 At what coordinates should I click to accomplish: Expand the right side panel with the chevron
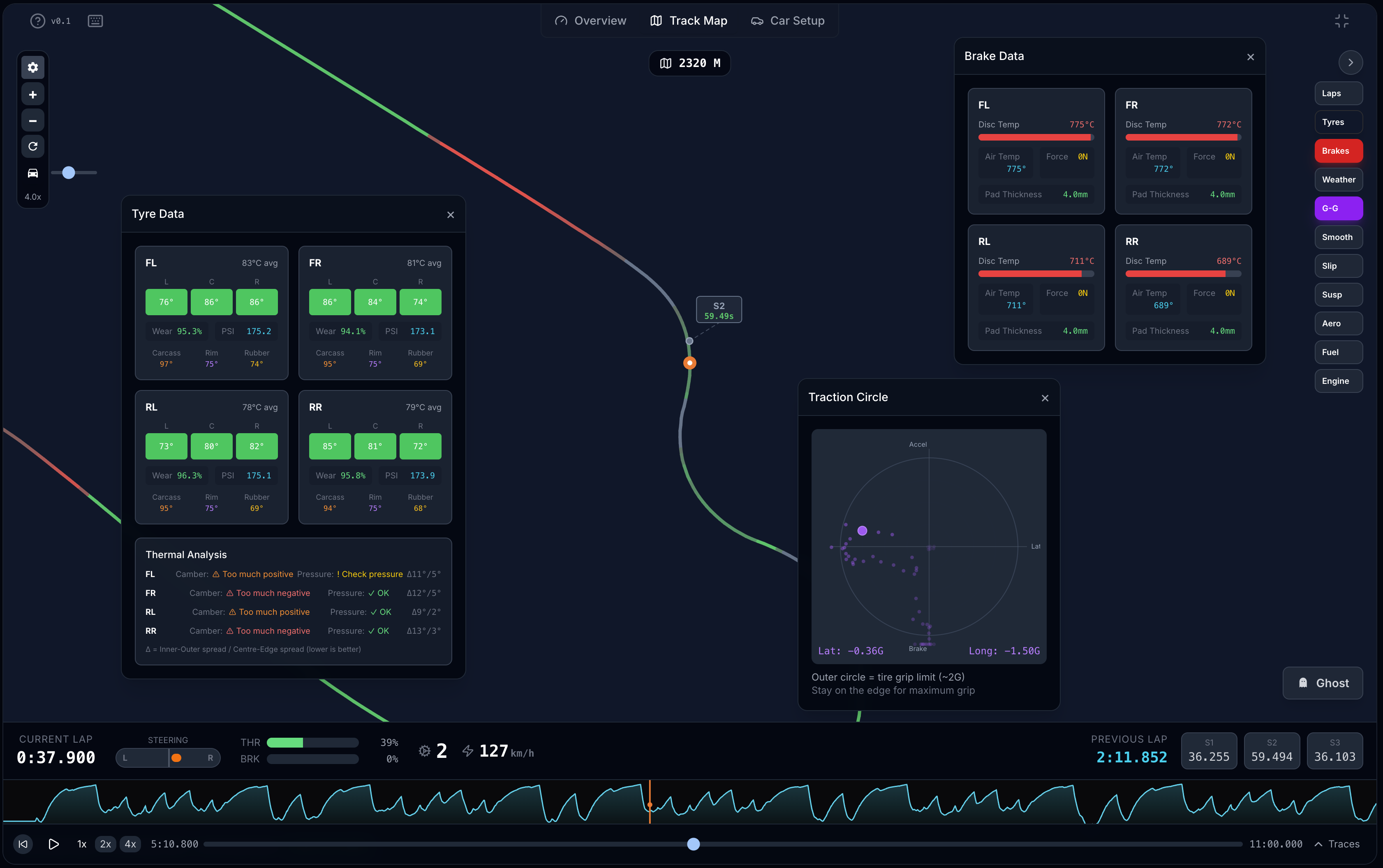[1350, 62]
